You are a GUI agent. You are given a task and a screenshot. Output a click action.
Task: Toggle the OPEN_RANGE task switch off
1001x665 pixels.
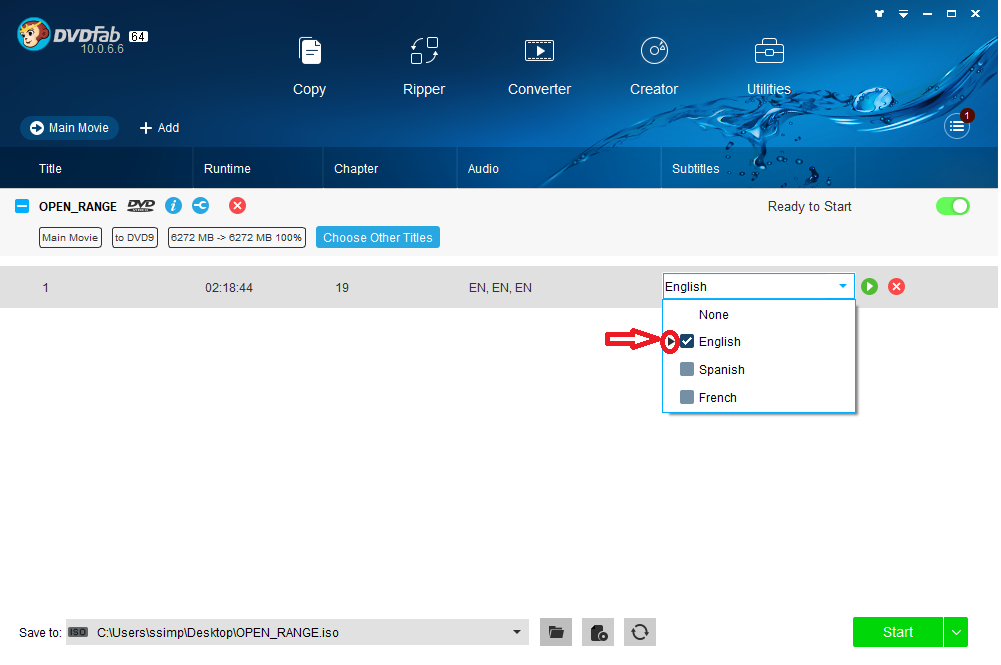[952, 206]
